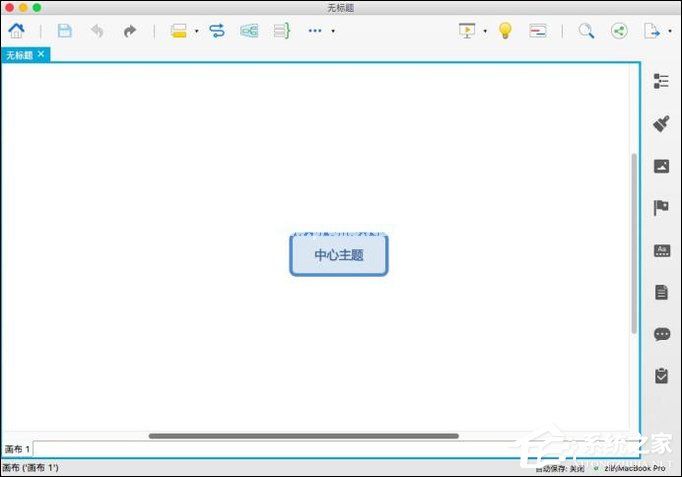Click the horizontal canvas scrollbar
682x477 pixels.
point(304,436)
